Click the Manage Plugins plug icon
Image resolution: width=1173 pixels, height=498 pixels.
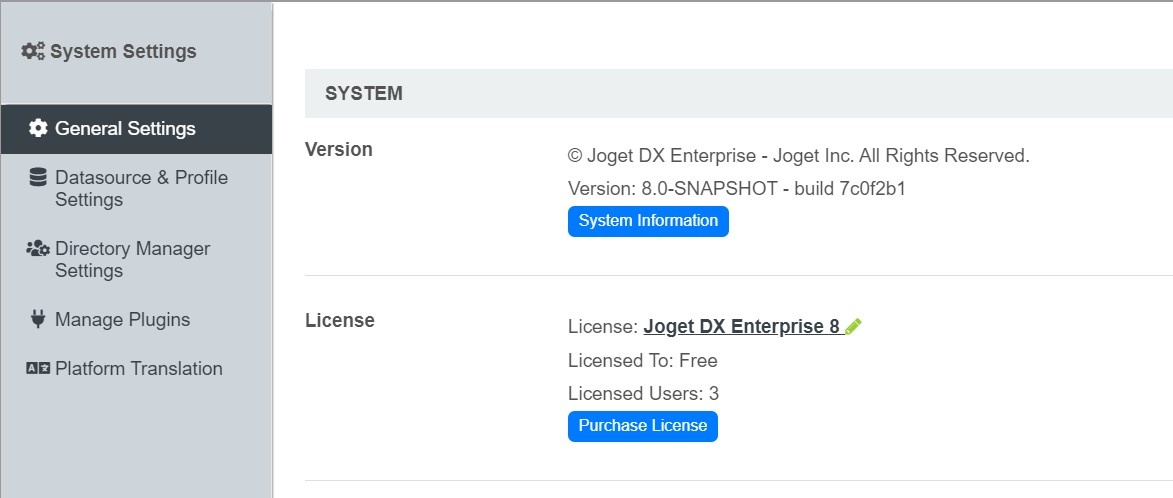pos(37,319)
